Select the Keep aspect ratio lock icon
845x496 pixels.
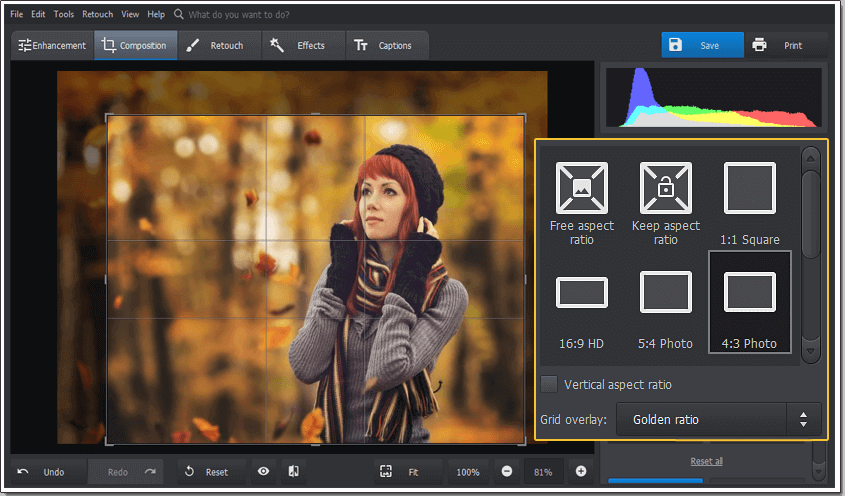click(x=666, y=187)
